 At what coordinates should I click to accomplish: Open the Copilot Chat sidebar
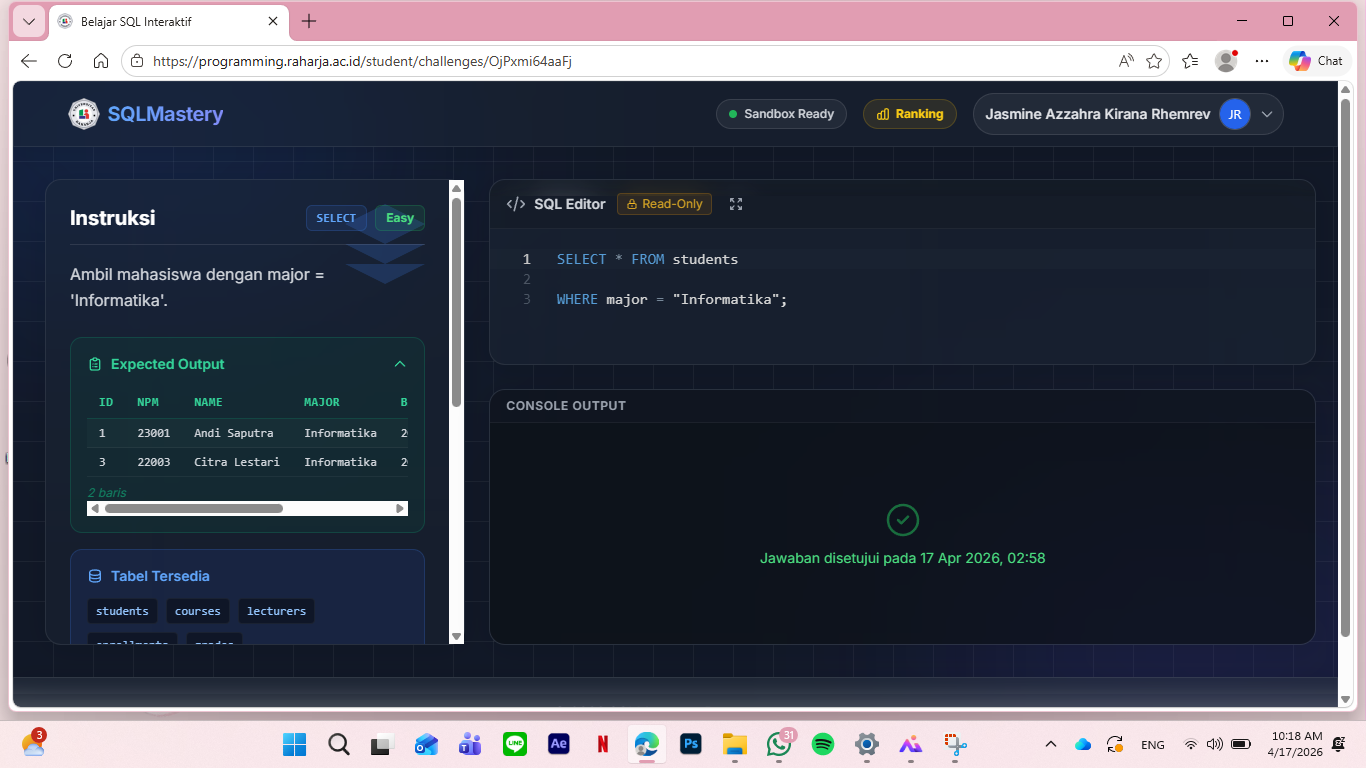click(x=1316, y=61)
